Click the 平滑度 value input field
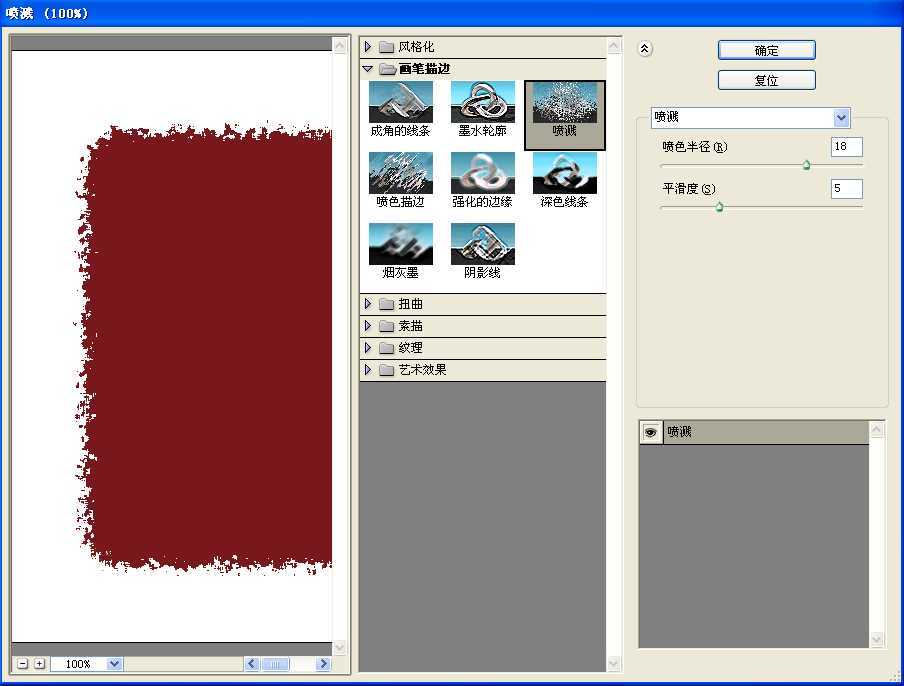This screenshot has width=904, height=686. pyautogui.click(x=846, y=189)
